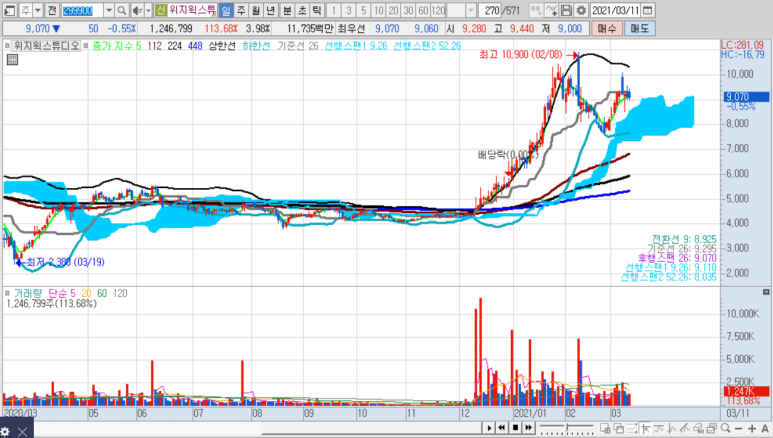Switch to 월 monthly chart period
This screenshot has height=438, width=773.
click(255, 10)
